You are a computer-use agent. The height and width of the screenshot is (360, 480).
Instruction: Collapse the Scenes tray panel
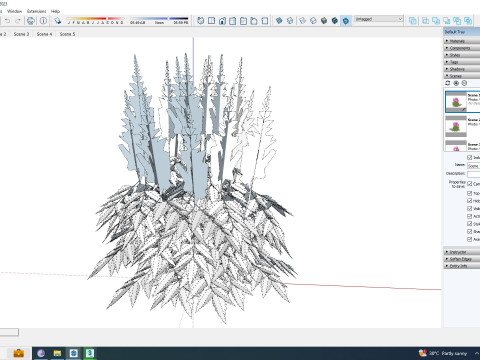tap(462, 76)
